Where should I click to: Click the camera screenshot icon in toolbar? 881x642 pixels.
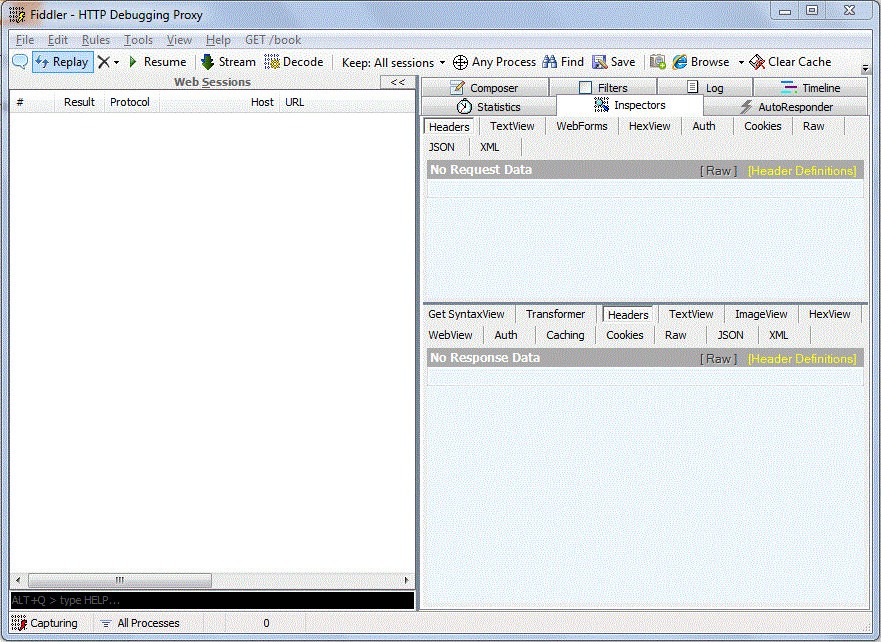pos(657,62)
